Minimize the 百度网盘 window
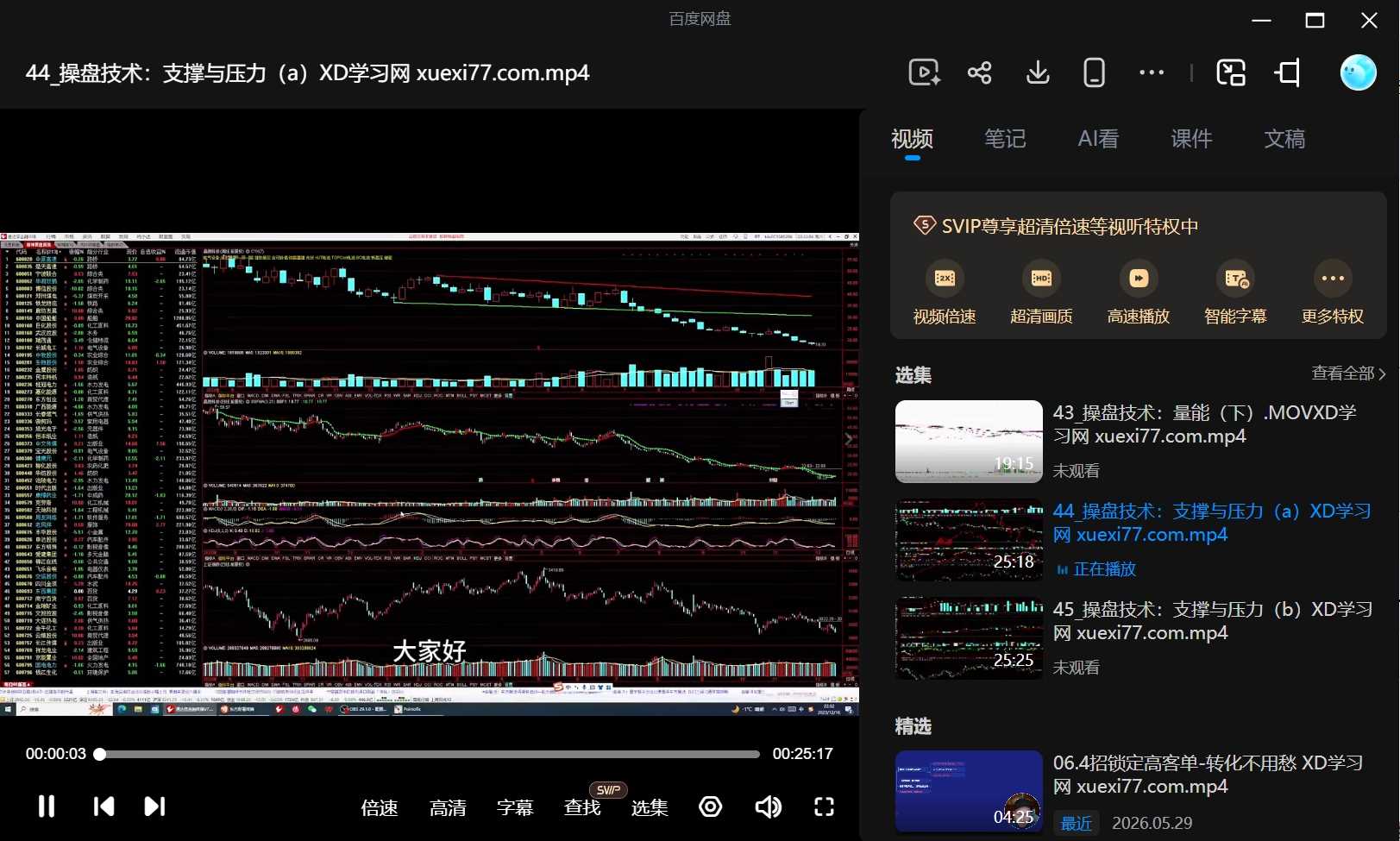 (x=1261, y=20)
